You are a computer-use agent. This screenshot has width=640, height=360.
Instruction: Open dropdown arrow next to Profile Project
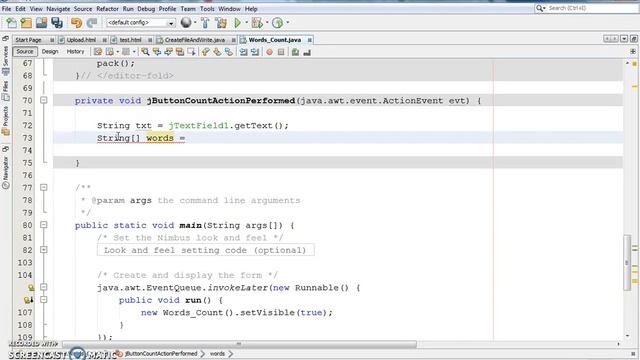(288, 23)
